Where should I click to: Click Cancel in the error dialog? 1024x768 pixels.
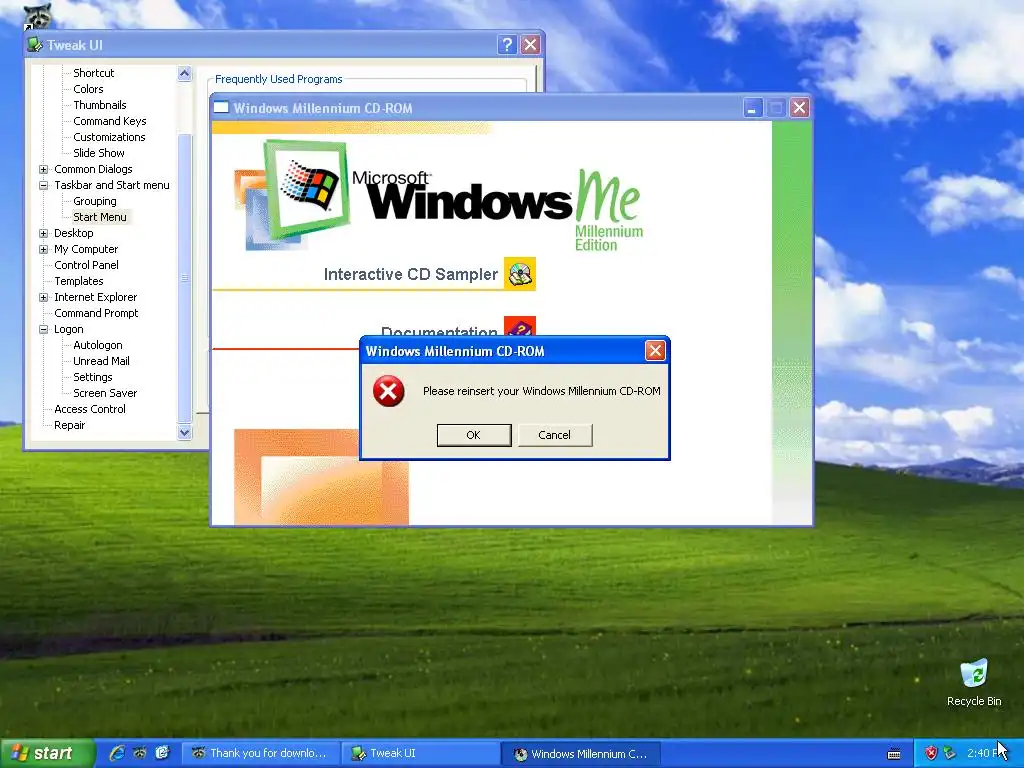tap(554, 435)
